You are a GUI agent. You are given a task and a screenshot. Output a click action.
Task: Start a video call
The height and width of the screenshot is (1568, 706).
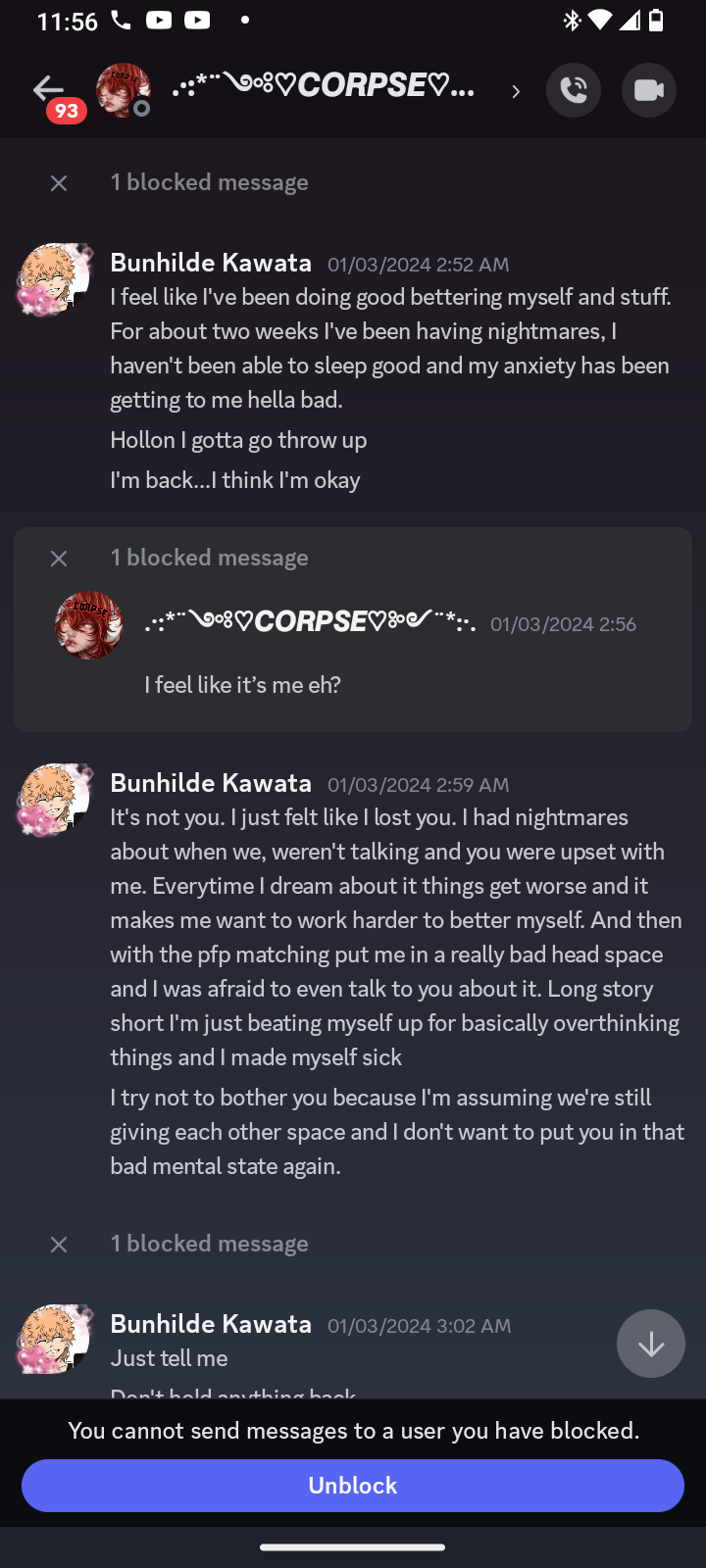point(648,90)
